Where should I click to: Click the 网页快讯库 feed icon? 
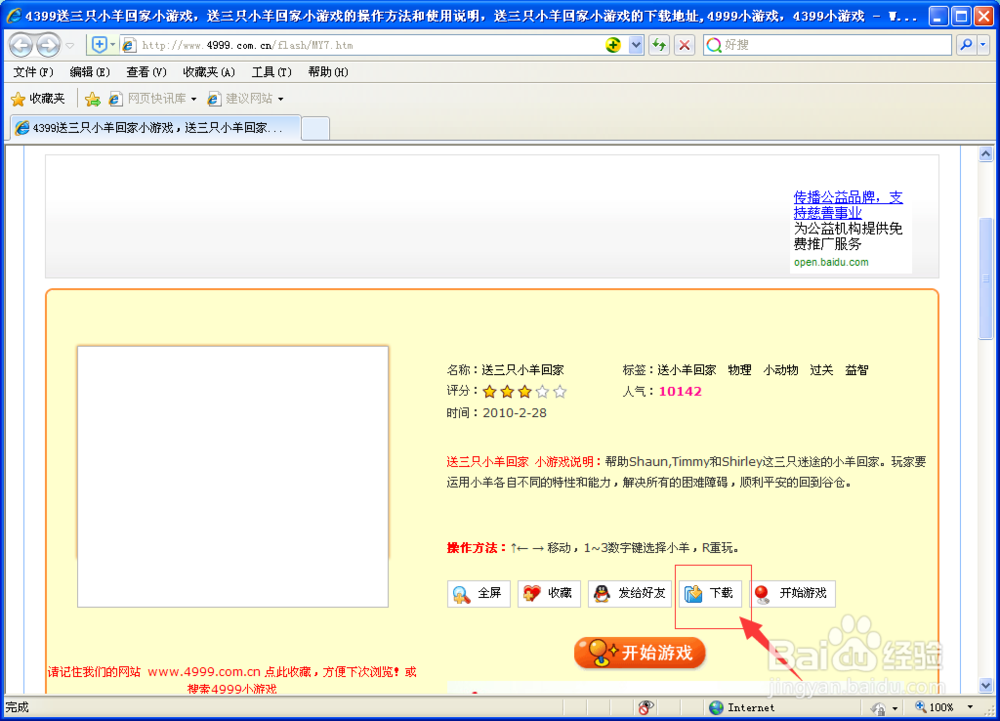click(115, 98)
